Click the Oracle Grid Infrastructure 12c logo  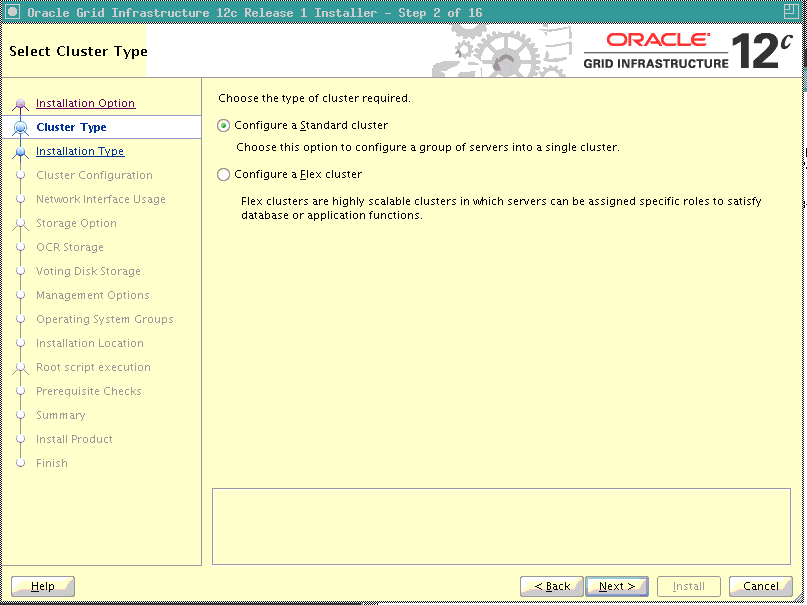[688, 50]
